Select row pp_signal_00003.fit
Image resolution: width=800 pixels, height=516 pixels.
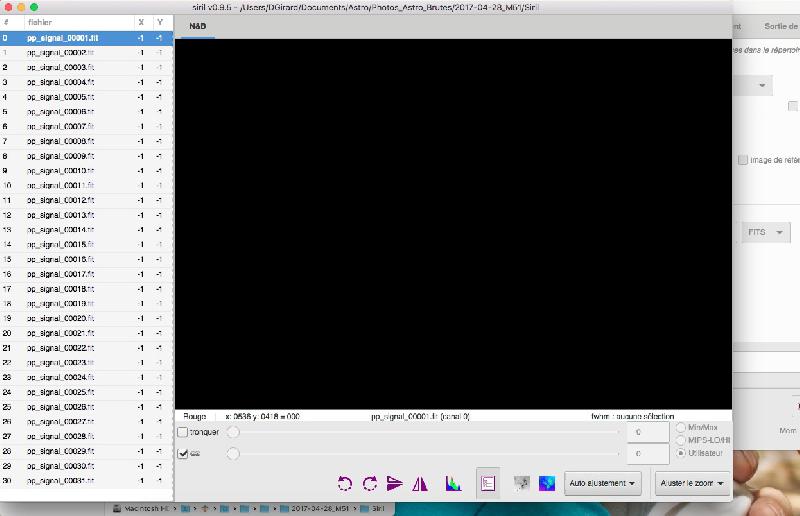tap(86, 67)
